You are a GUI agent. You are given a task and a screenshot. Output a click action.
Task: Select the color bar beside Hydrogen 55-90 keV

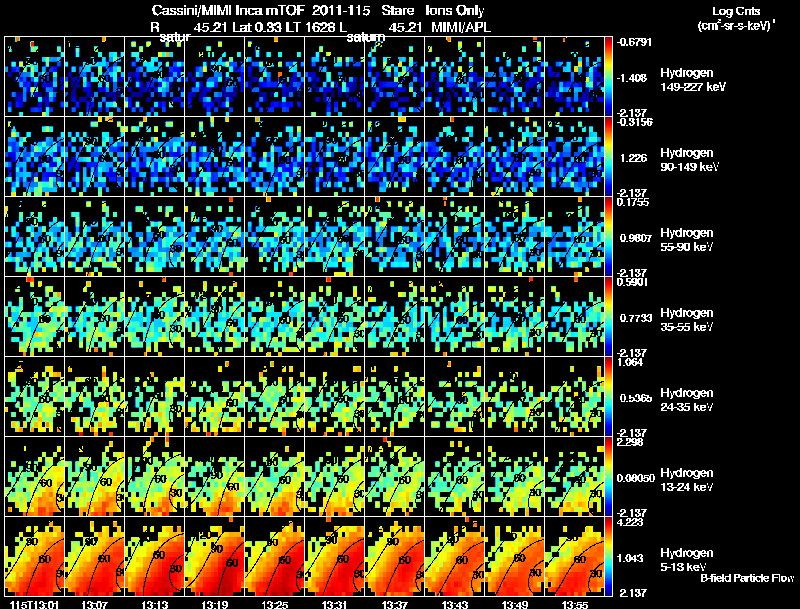click(608, 236)
